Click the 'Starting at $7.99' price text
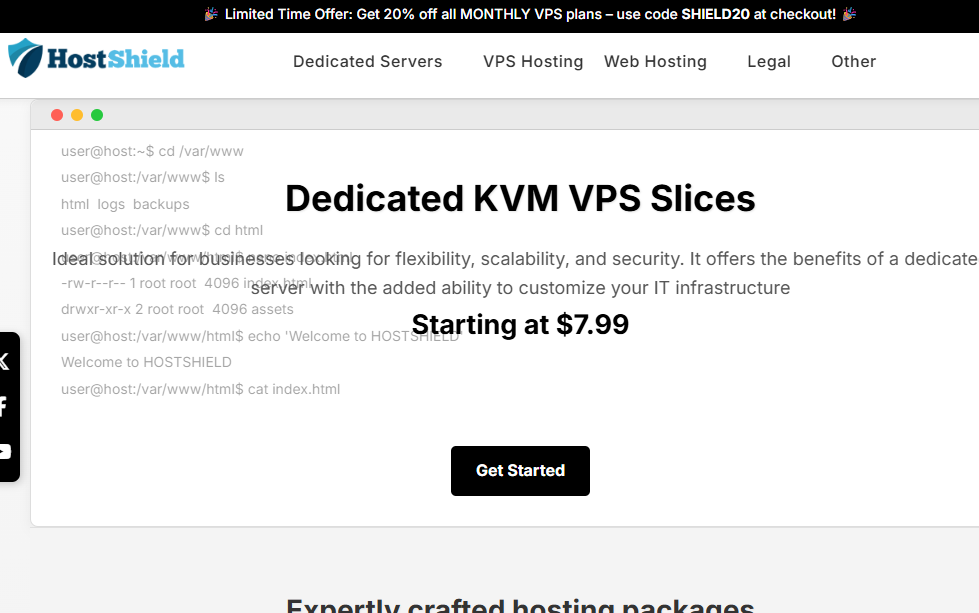The width and height of the screenshot is (979, 613). point(520,324)
